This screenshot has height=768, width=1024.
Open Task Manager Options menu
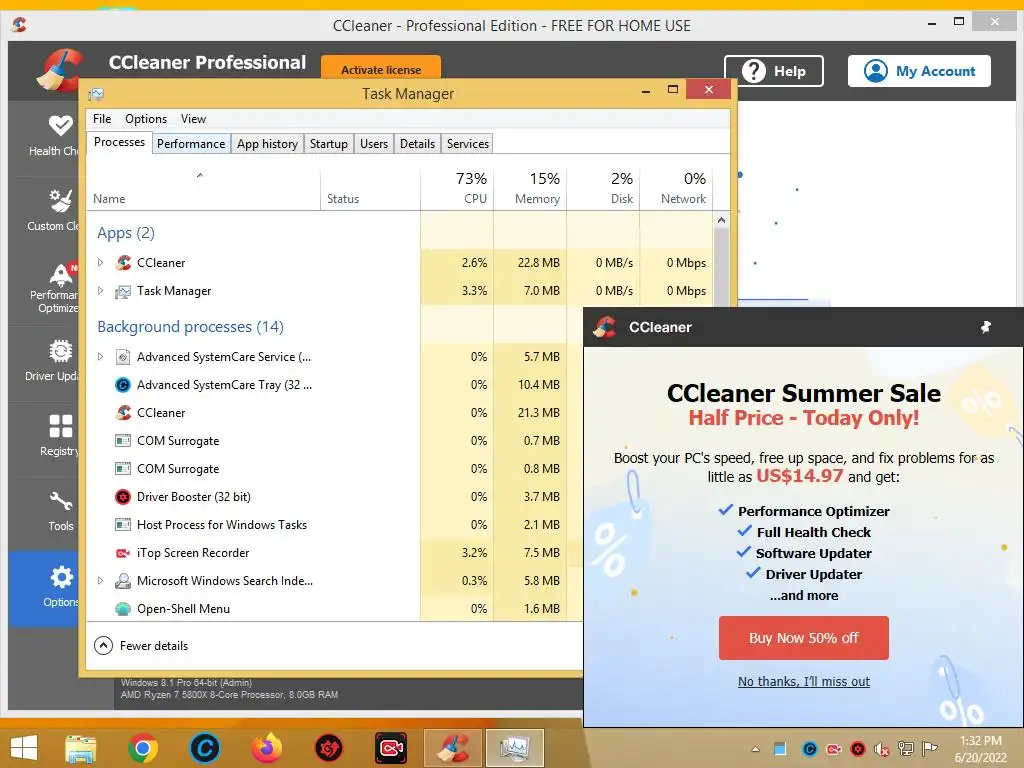(x=146, y=119)
